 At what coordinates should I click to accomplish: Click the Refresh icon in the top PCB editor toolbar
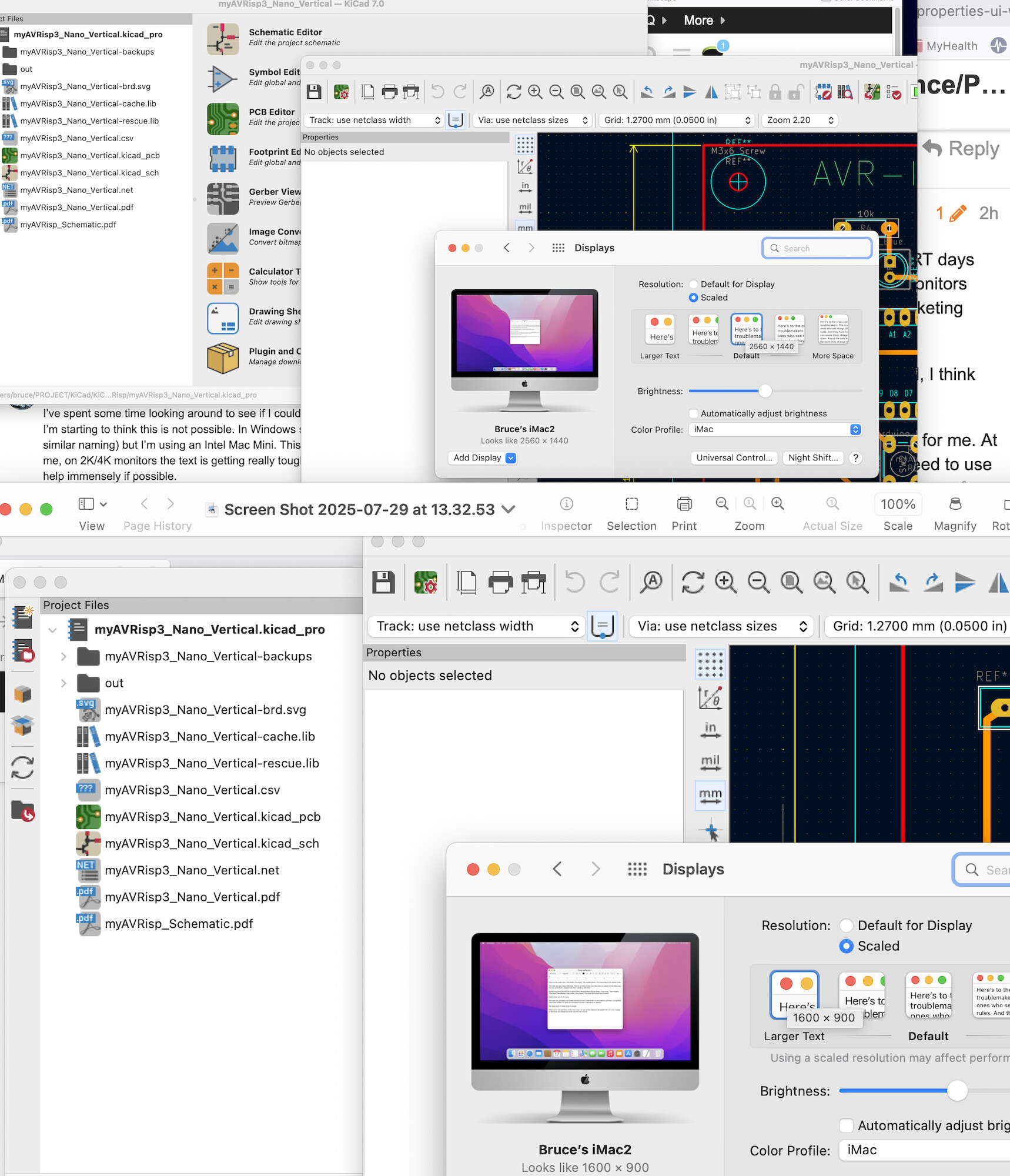514,92
